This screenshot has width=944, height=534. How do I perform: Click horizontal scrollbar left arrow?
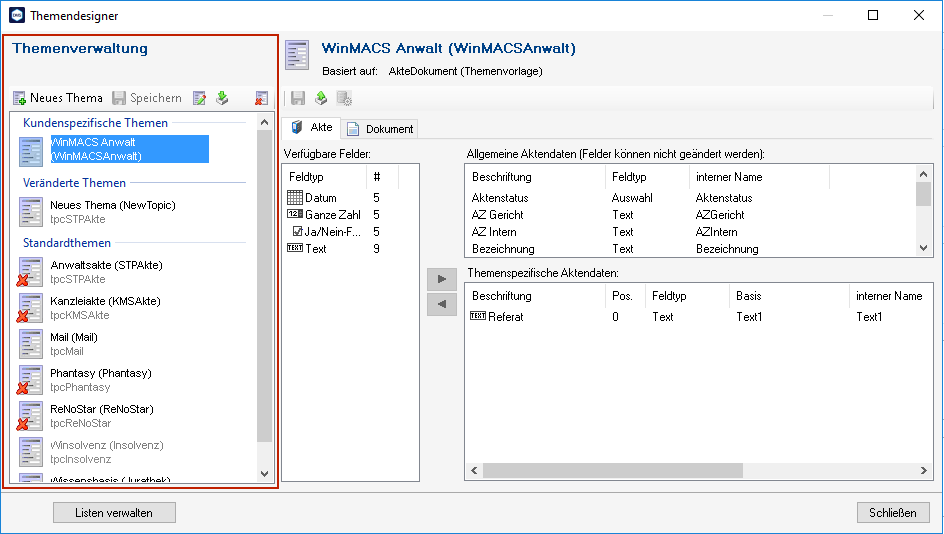[474, 471]
